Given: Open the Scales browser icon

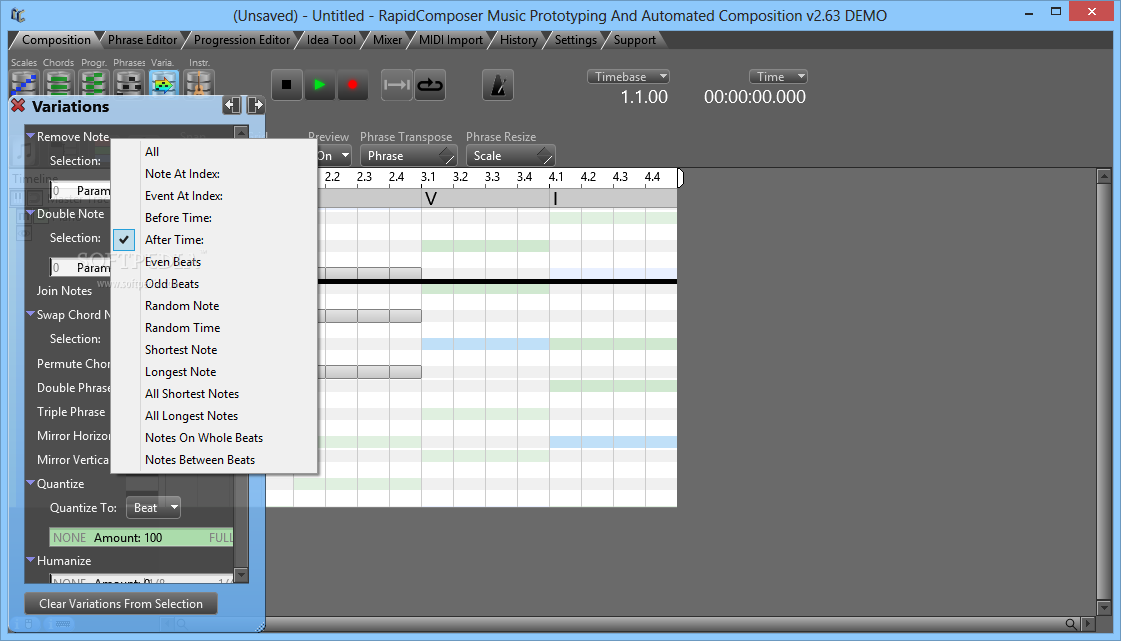Looking at the screenshot, I should [24, 84].
